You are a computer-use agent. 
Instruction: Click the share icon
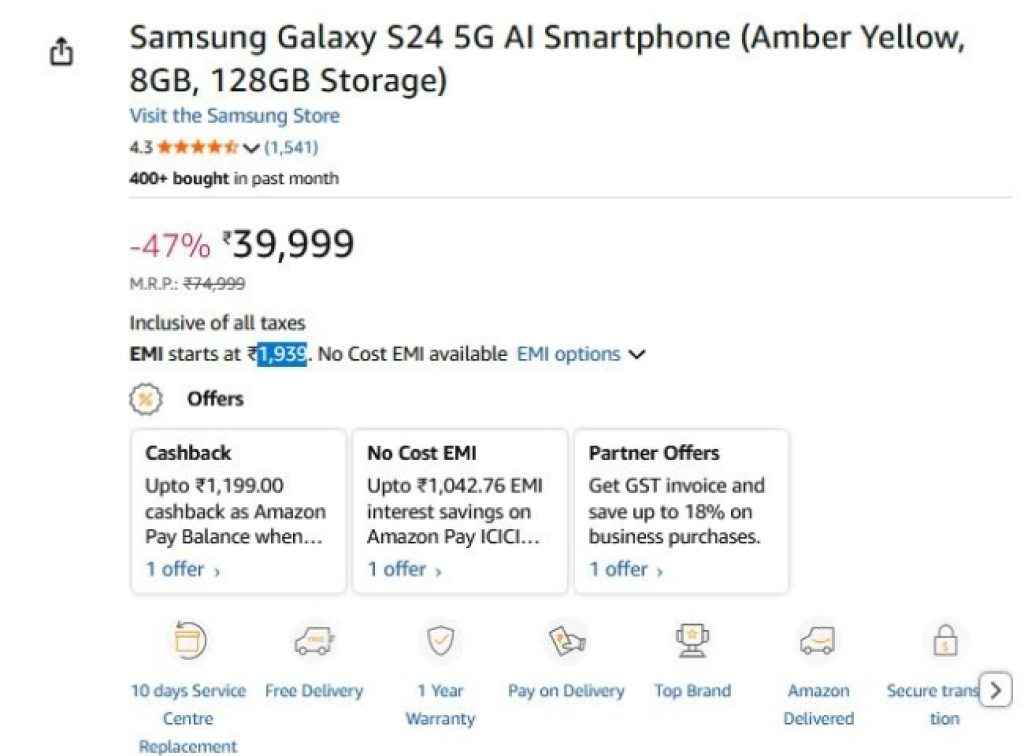point(61,50)
